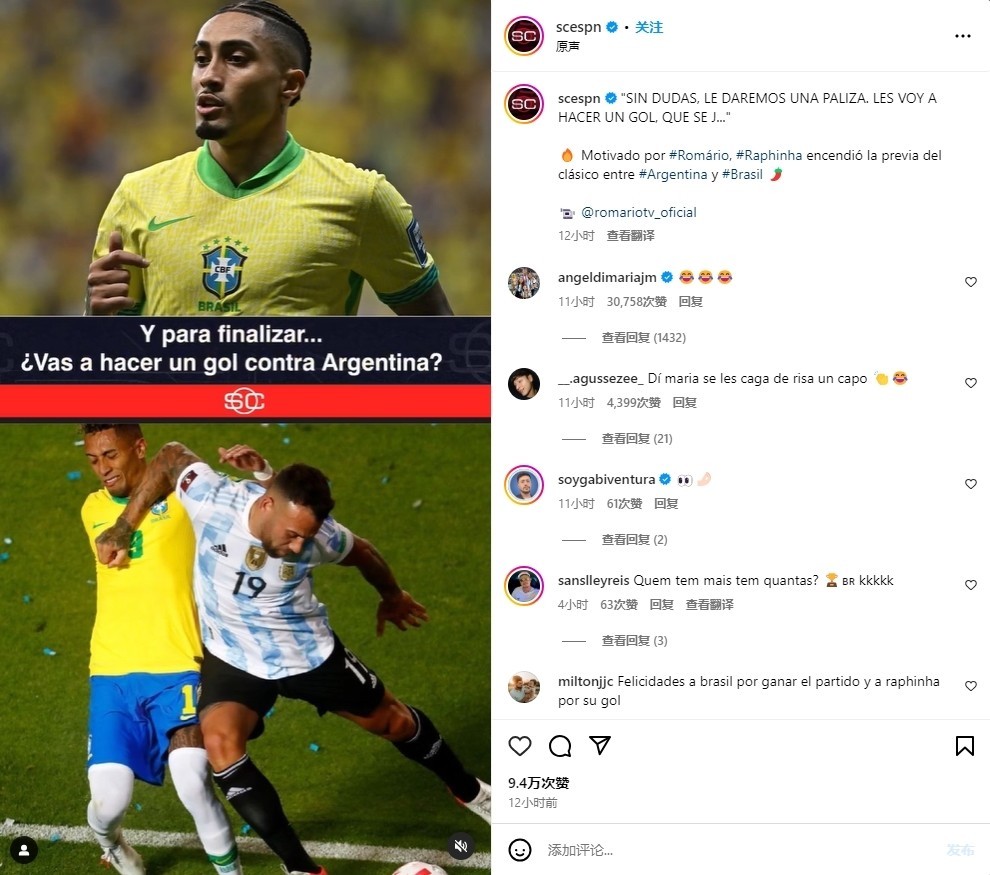990x875 pixels.
Task: Open the #Raphinha hashtag
Action: [x=768, y=155]
